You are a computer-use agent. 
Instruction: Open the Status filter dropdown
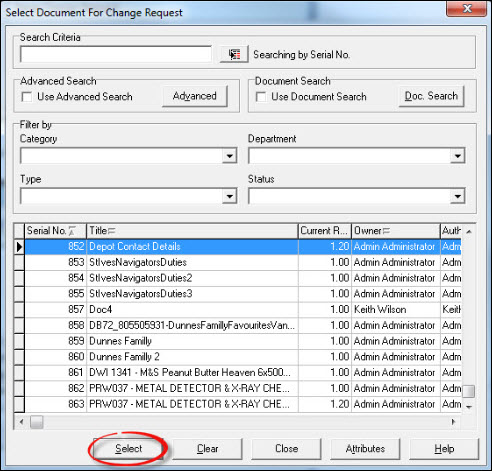458,196
